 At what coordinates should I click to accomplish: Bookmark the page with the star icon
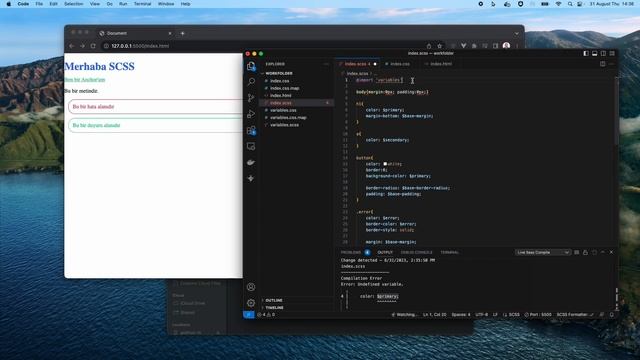pyautogui.click(x=440, y=46)
